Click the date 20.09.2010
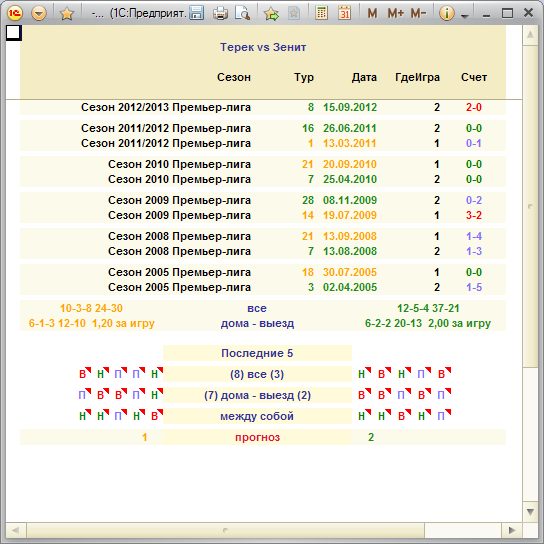Viewport: 544px width, 544px height. pyautogui.click(x=350, y=164)
